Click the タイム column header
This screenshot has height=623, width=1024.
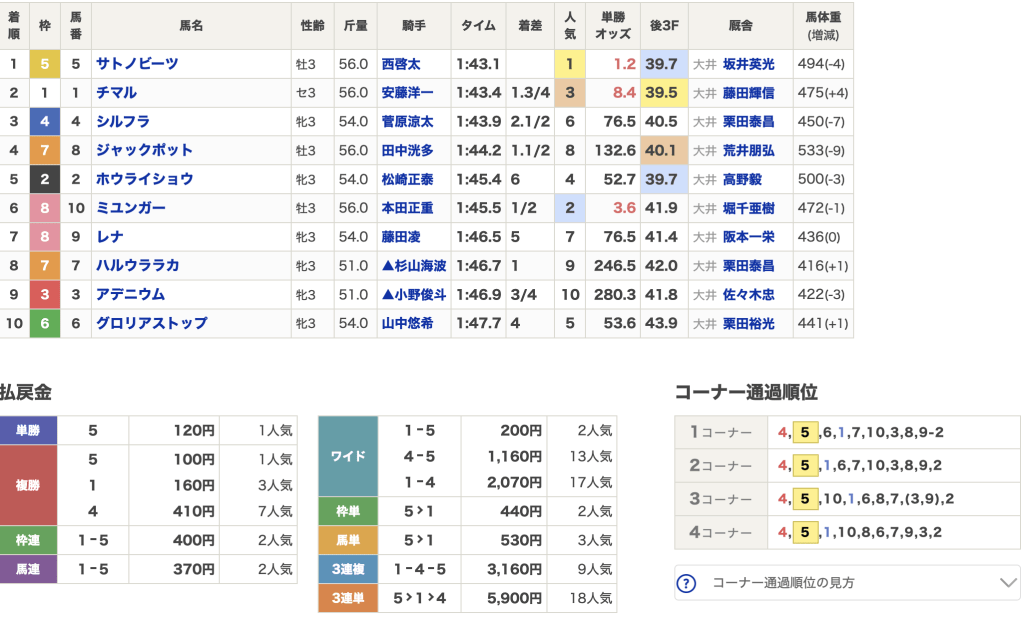pos(478,25)
